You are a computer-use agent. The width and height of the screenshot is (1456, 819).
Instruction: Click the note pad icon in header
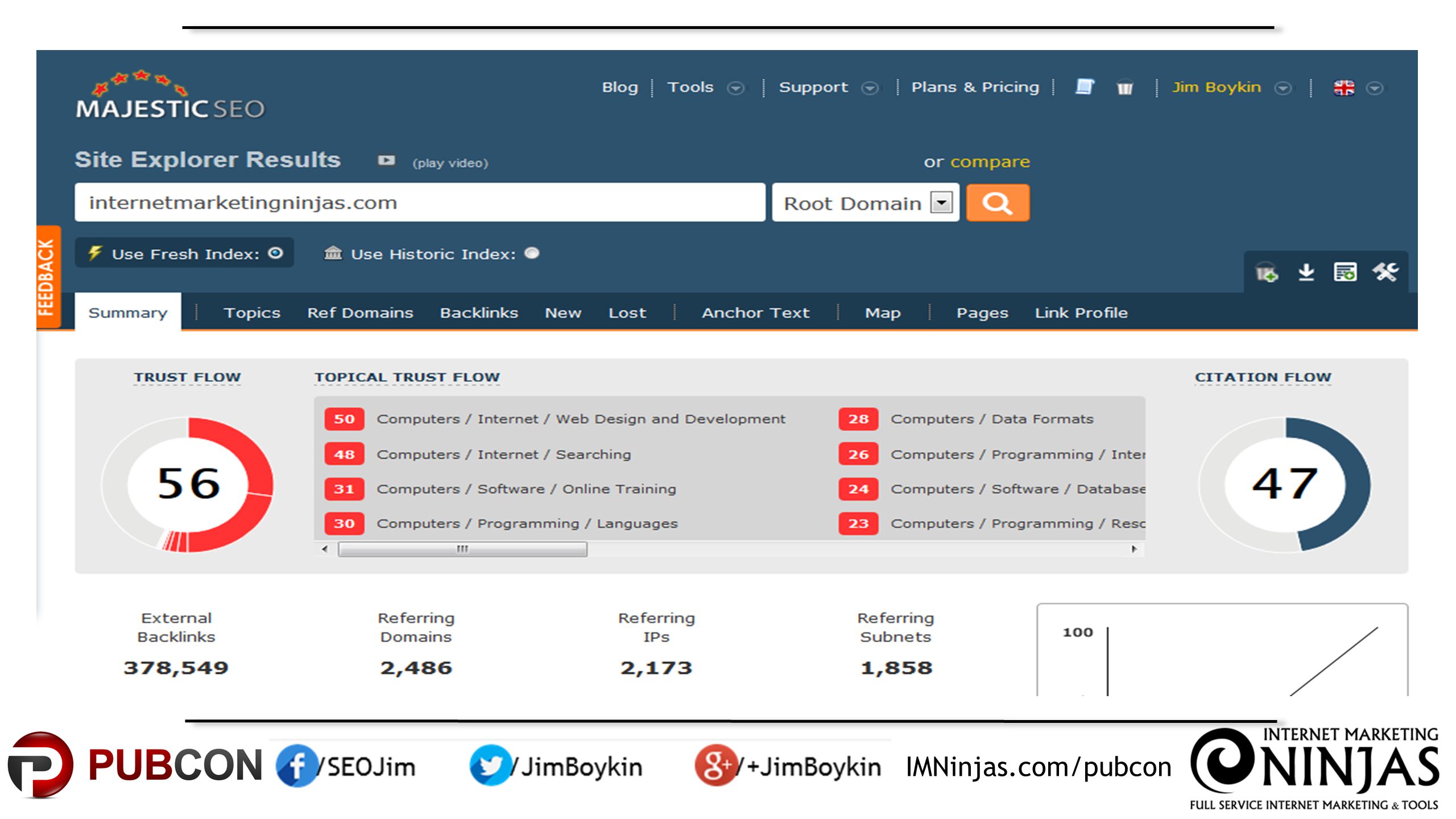tap(1085, 87)
